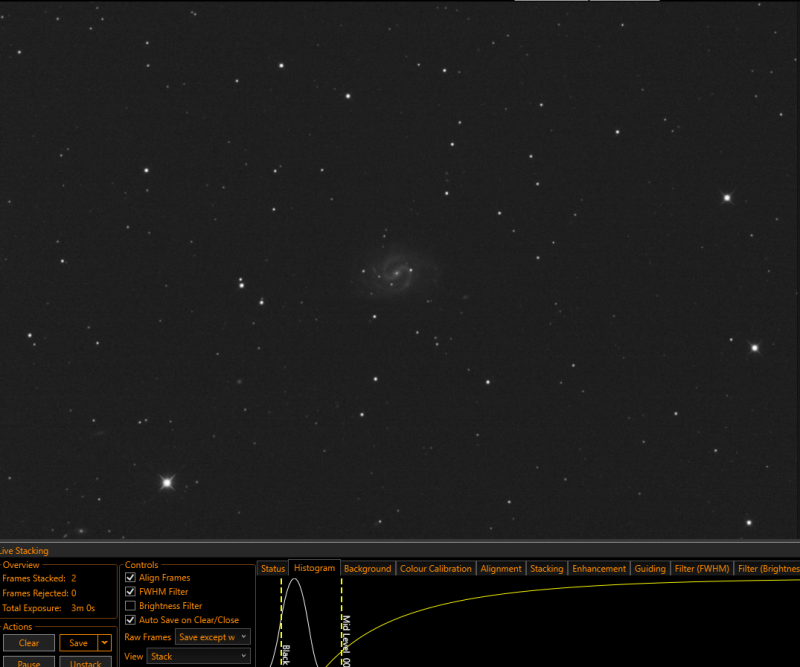Image resolution: width=800 pixels, height=667 pixels.
Task: Go to the Enhancement tab
Action: [599, 569]
